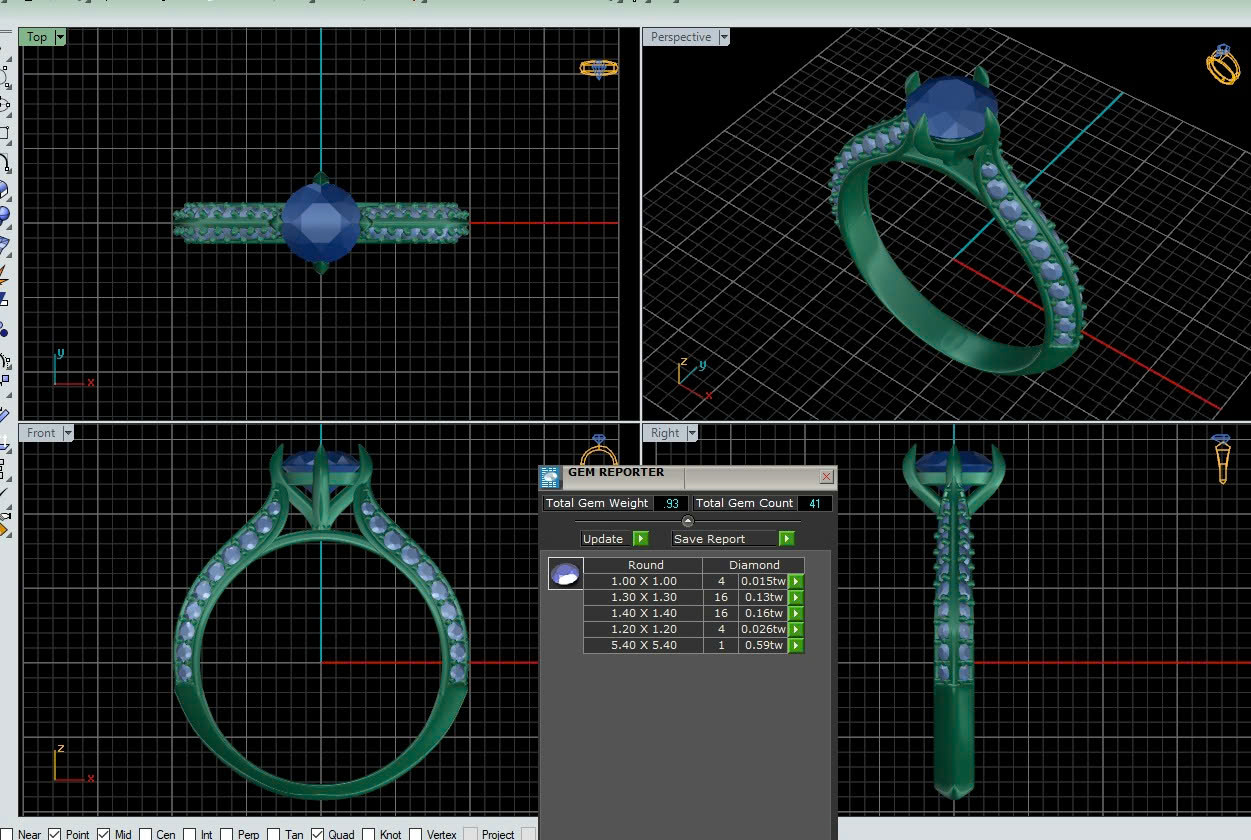The image size is (1251, 840).
Task: Click green arrow for 5.40 X 5.40 row
Action: pos(796,645)
